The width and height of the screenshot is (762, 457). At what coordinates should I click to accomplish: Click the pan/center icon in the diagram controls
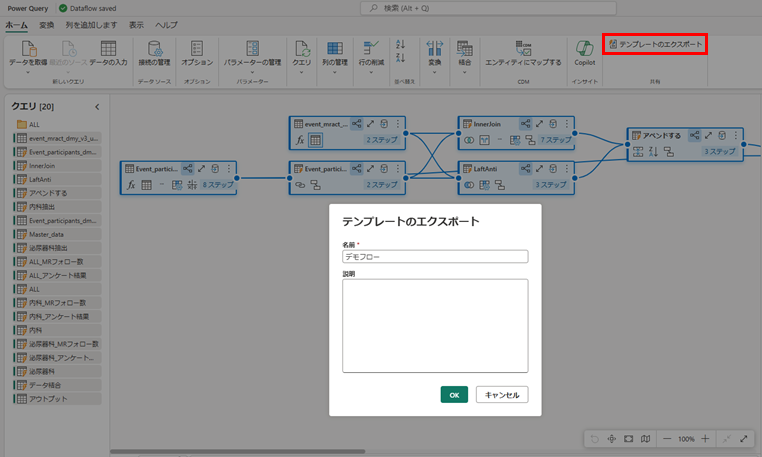611,439
